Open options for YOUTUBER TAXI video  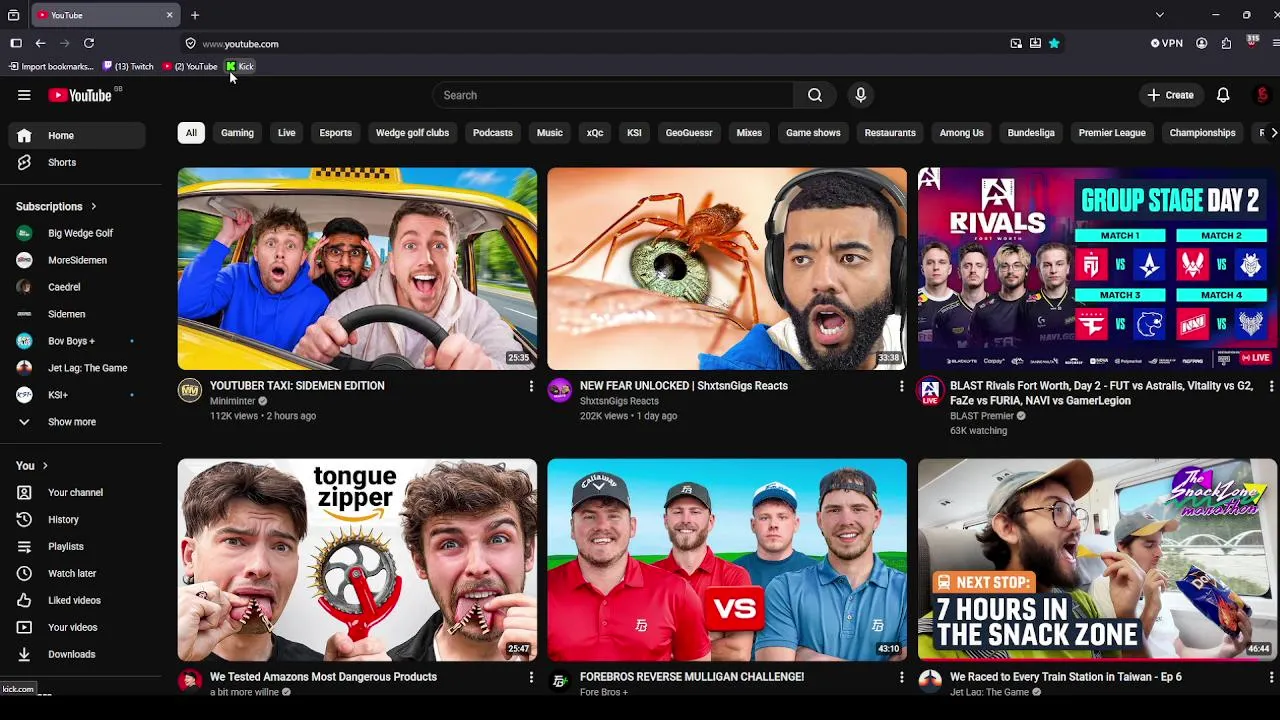[x=531, y=386]
